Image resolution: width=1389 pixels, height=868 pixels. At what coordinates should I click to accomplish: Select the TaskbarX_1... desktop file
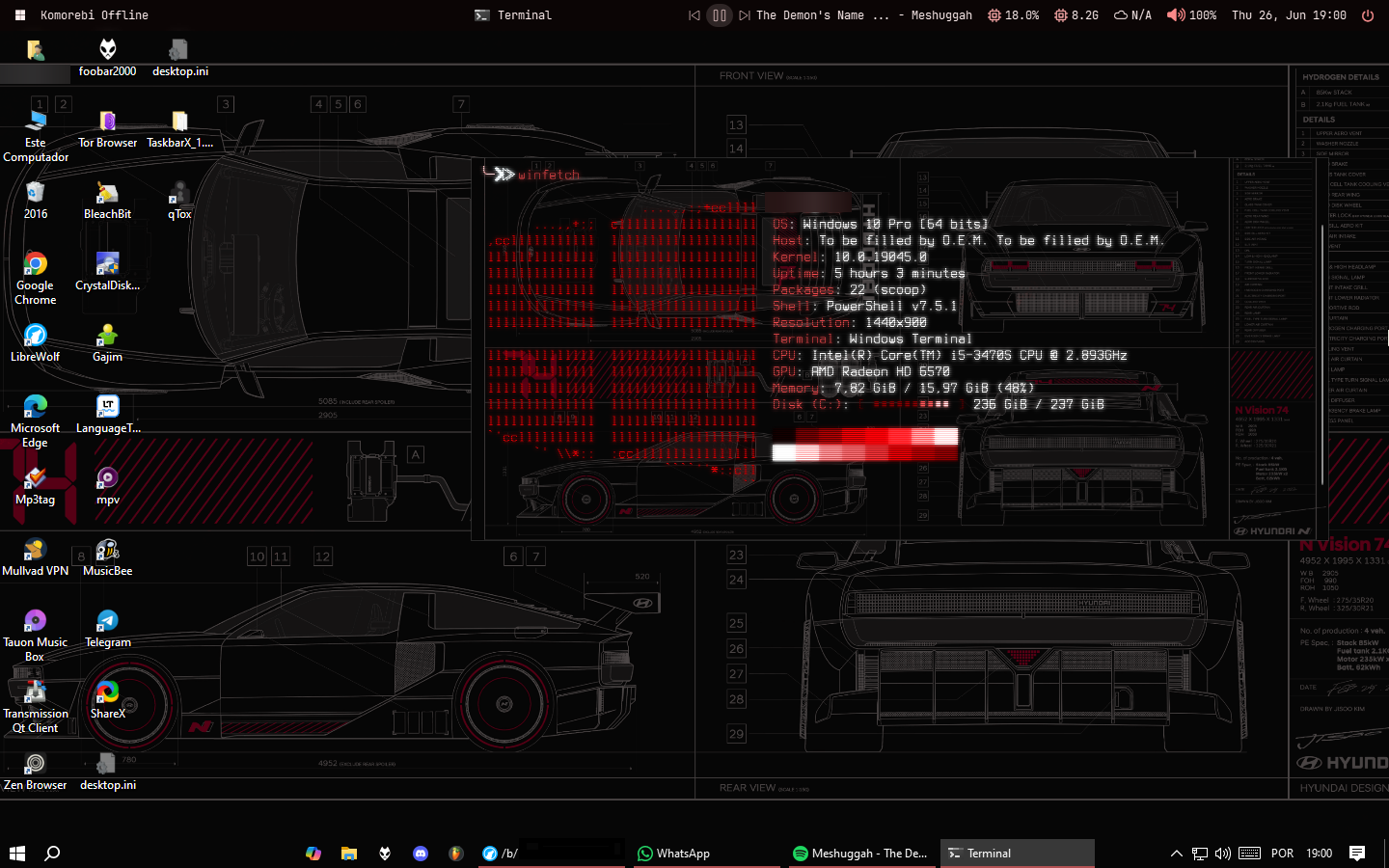coord(179,129)
